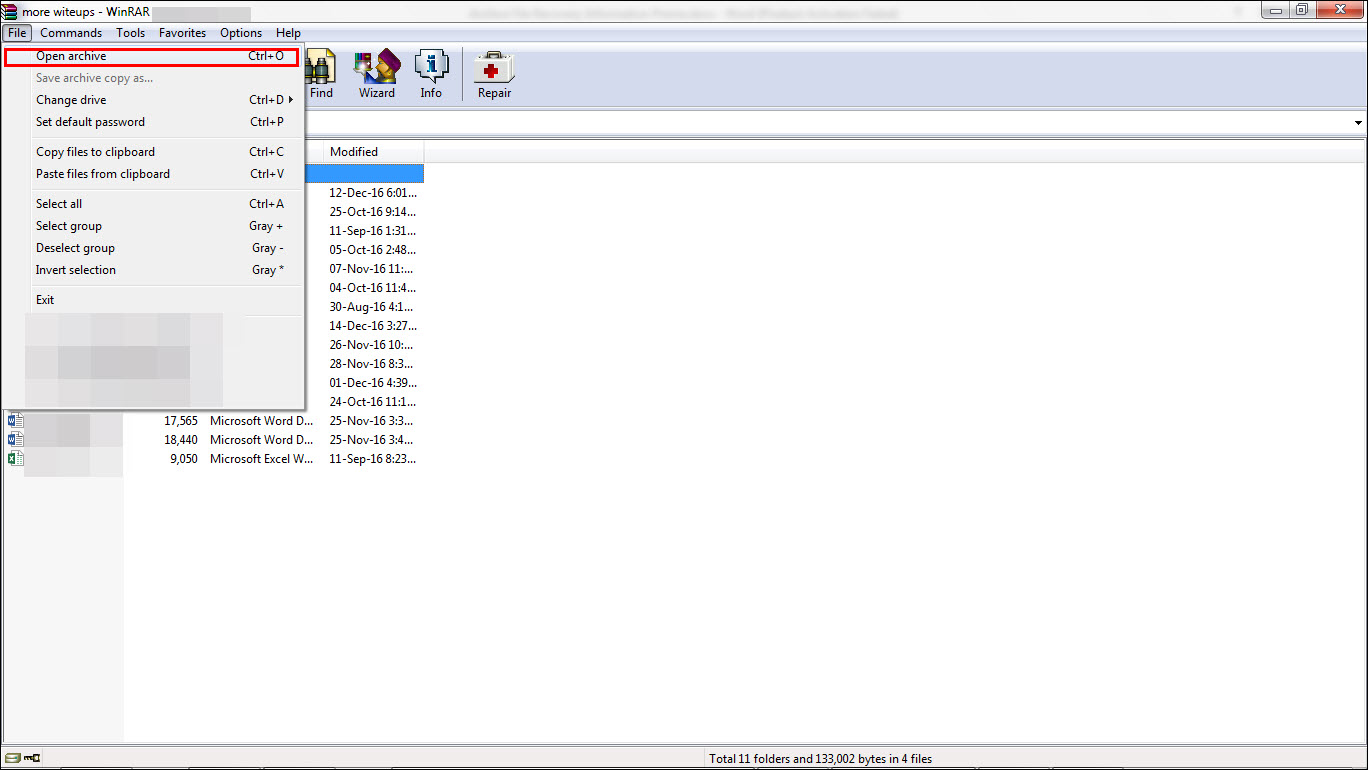Click the 01-Dec-16 4:39 modified date
Image resolution: width=1368 pixels, height=770 pixels.
coord(373,383)
